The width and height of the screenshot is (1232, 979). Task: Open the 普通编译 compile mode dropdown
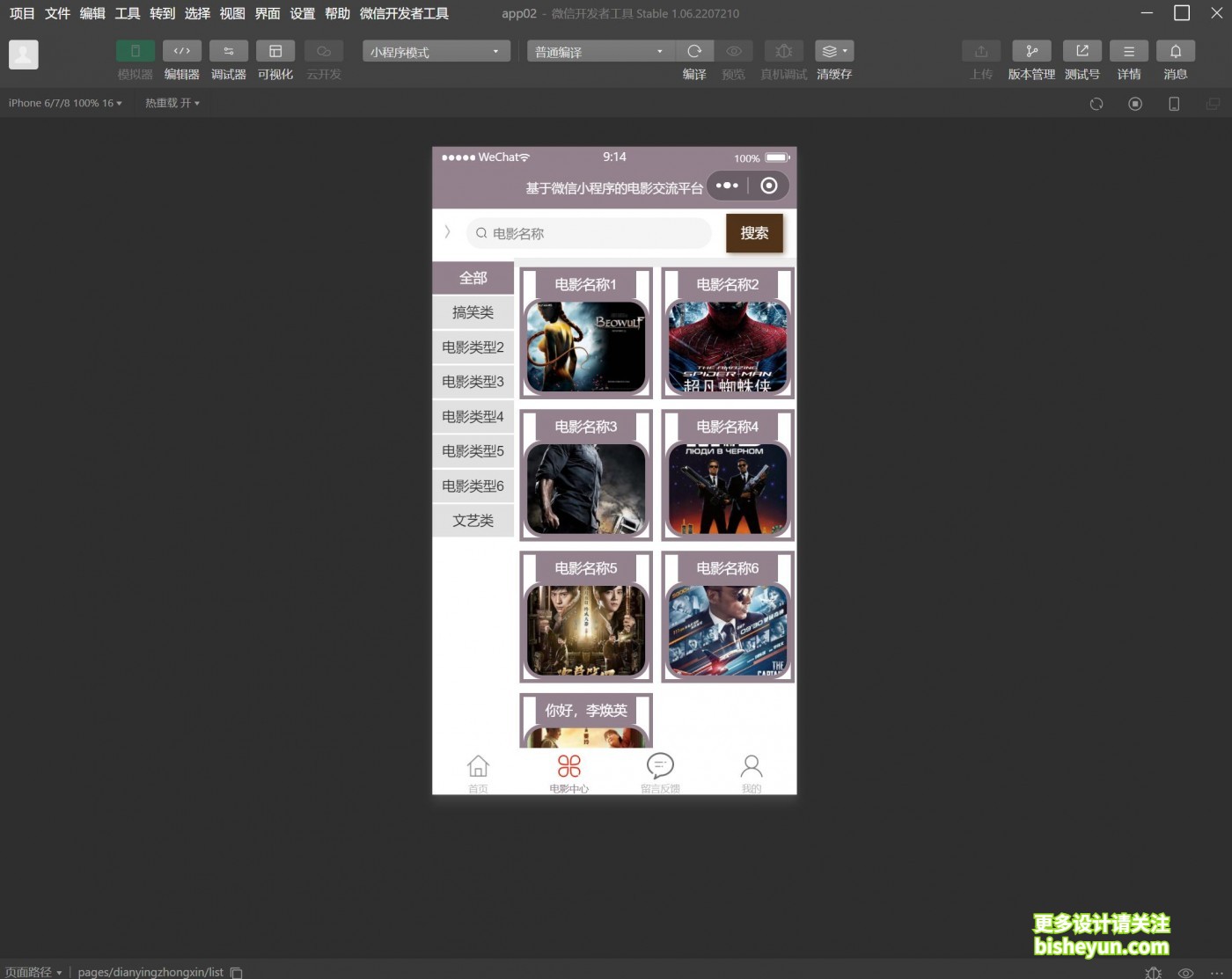point(600,51)
